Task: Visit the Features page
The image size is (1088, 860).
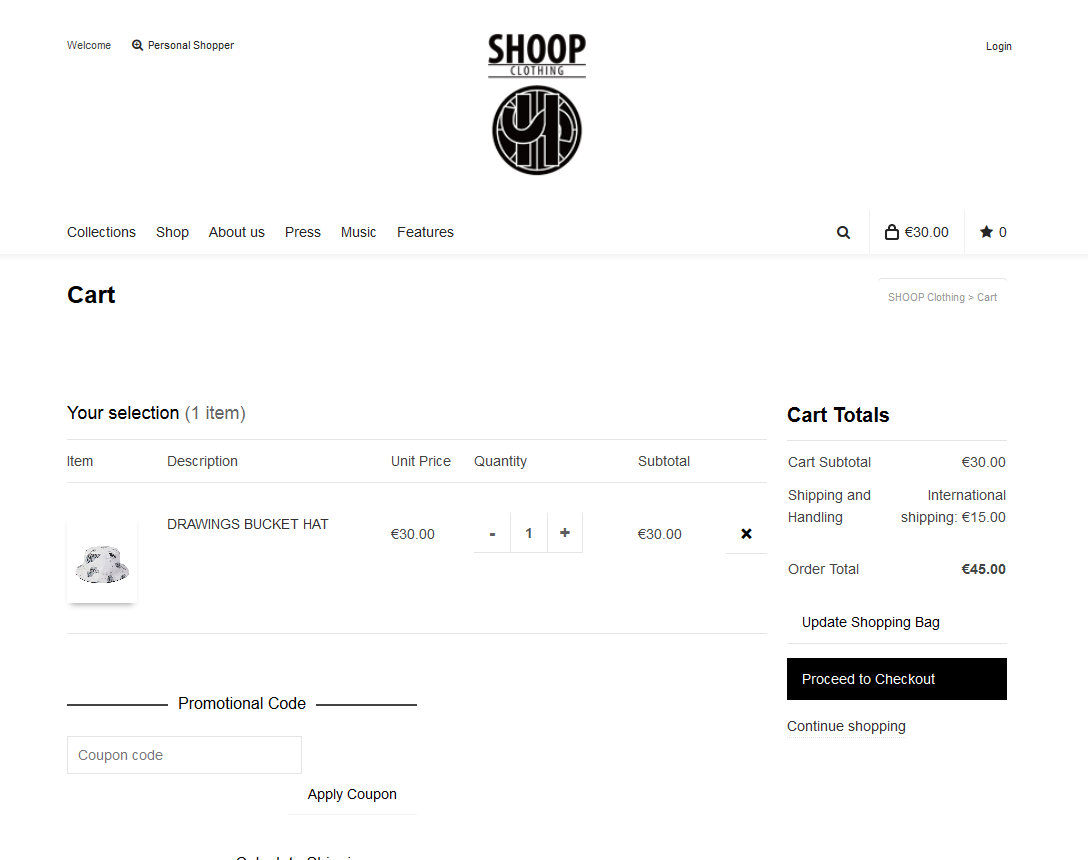Action: tap(425, 232)
